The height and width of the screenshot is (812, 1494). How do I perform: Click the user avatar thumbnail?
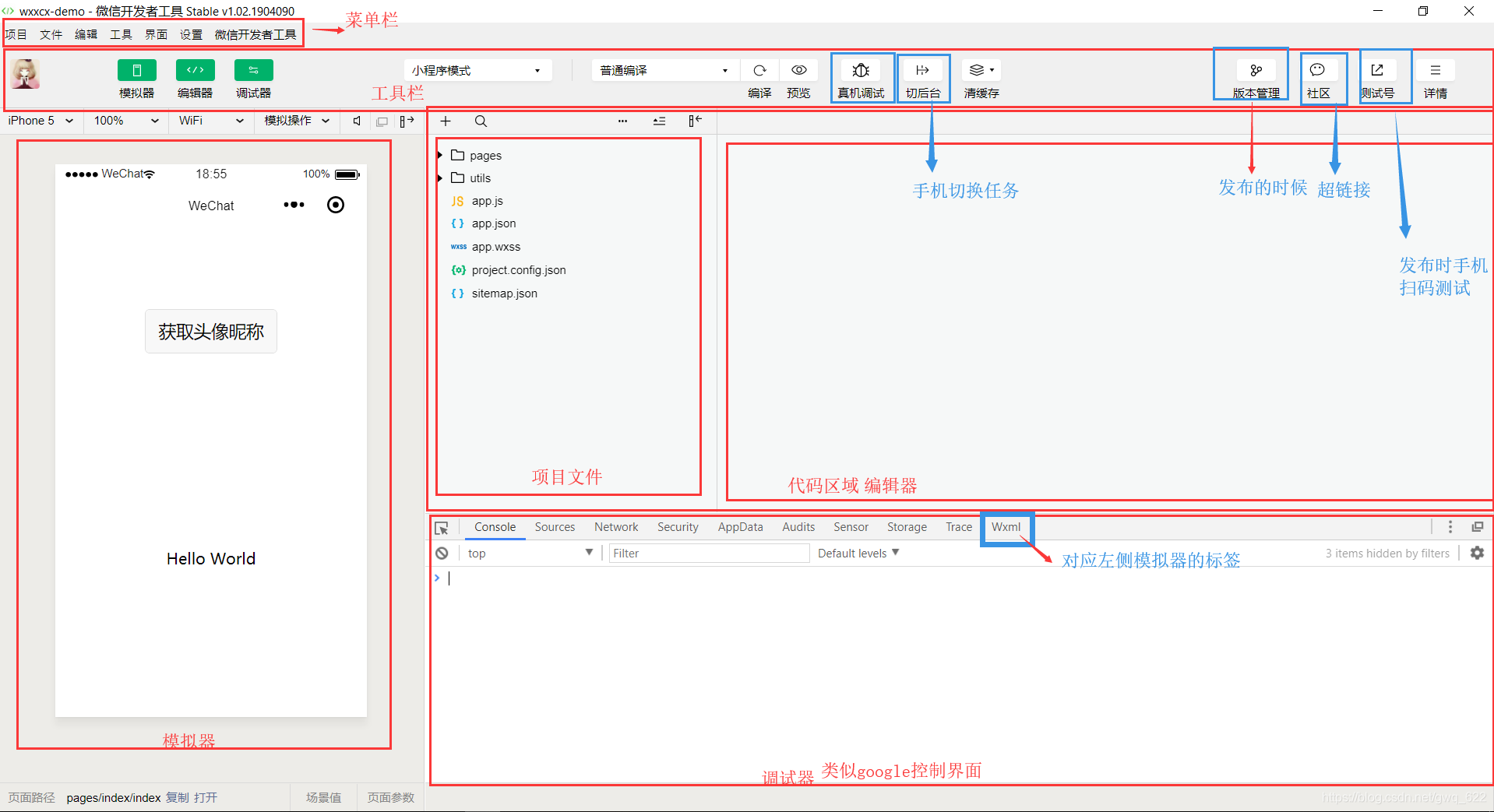26,74
